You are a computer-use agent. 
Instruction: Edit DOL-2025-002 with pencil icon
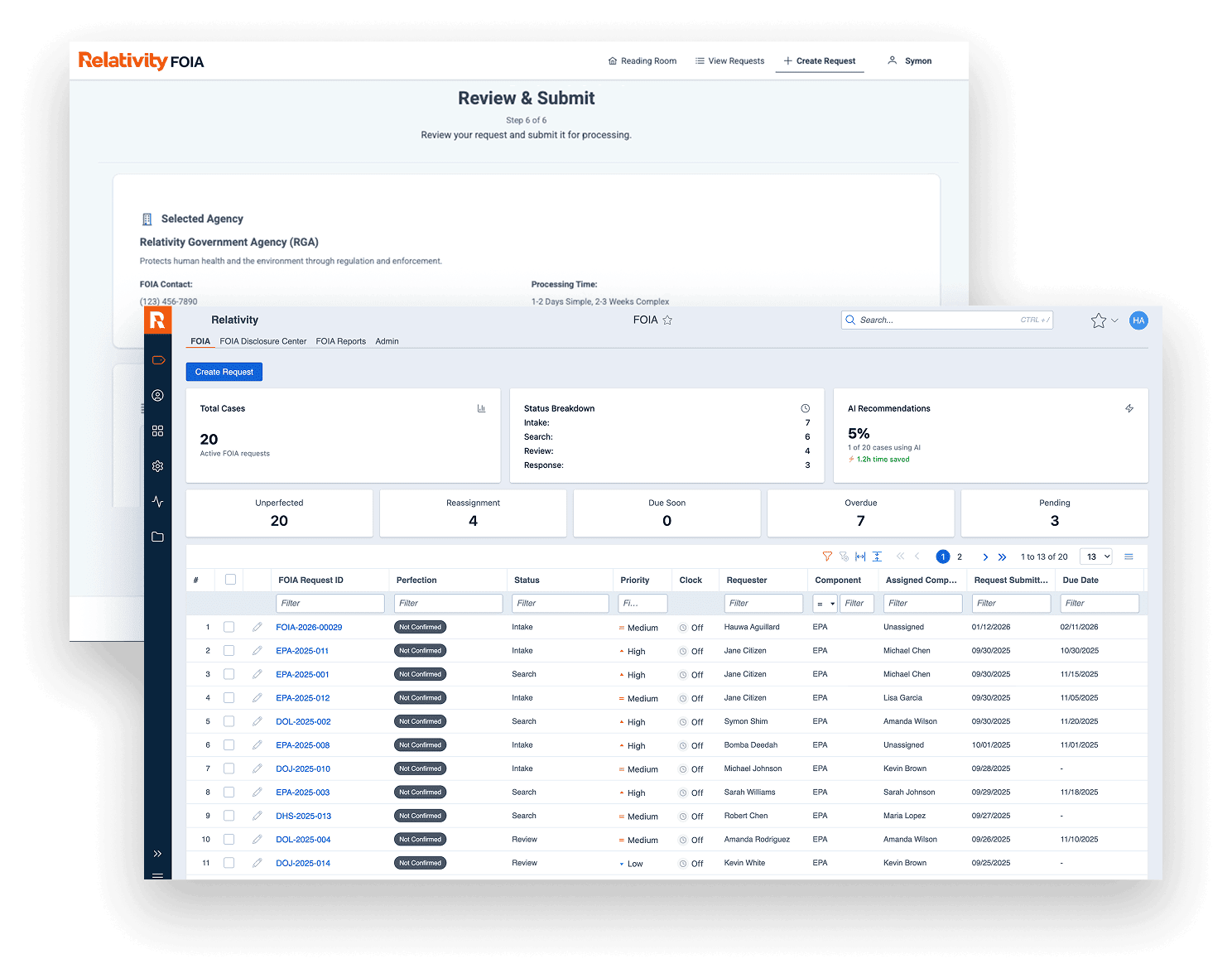point(257,721)
